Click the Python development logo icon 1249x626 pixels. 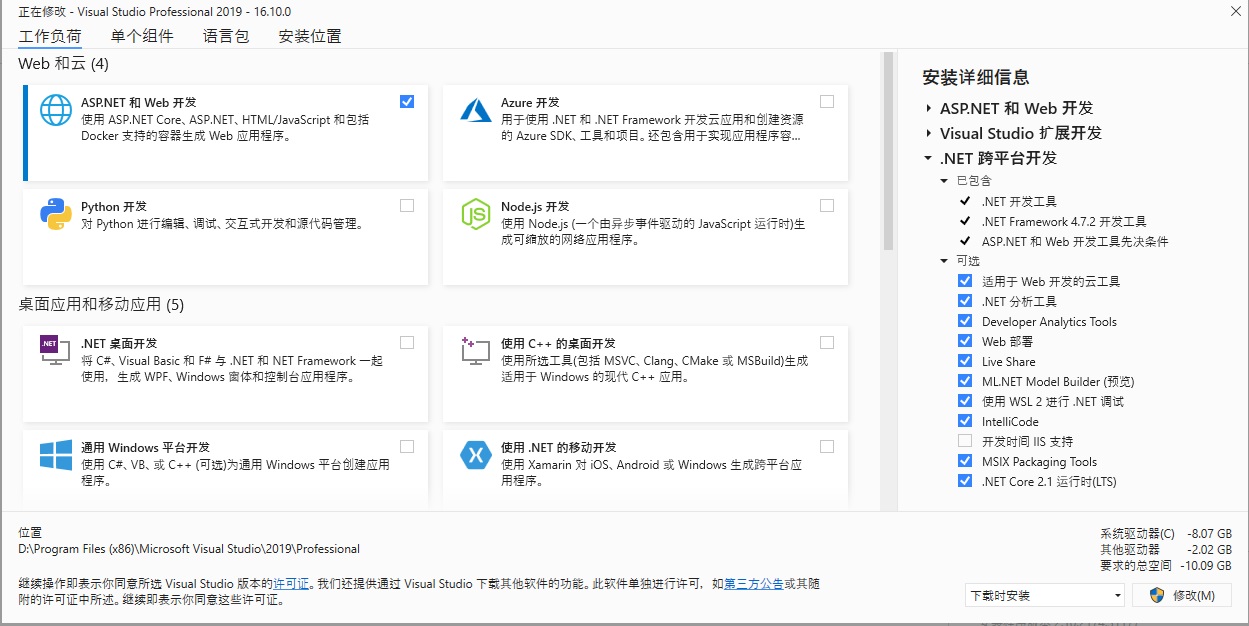56,214
